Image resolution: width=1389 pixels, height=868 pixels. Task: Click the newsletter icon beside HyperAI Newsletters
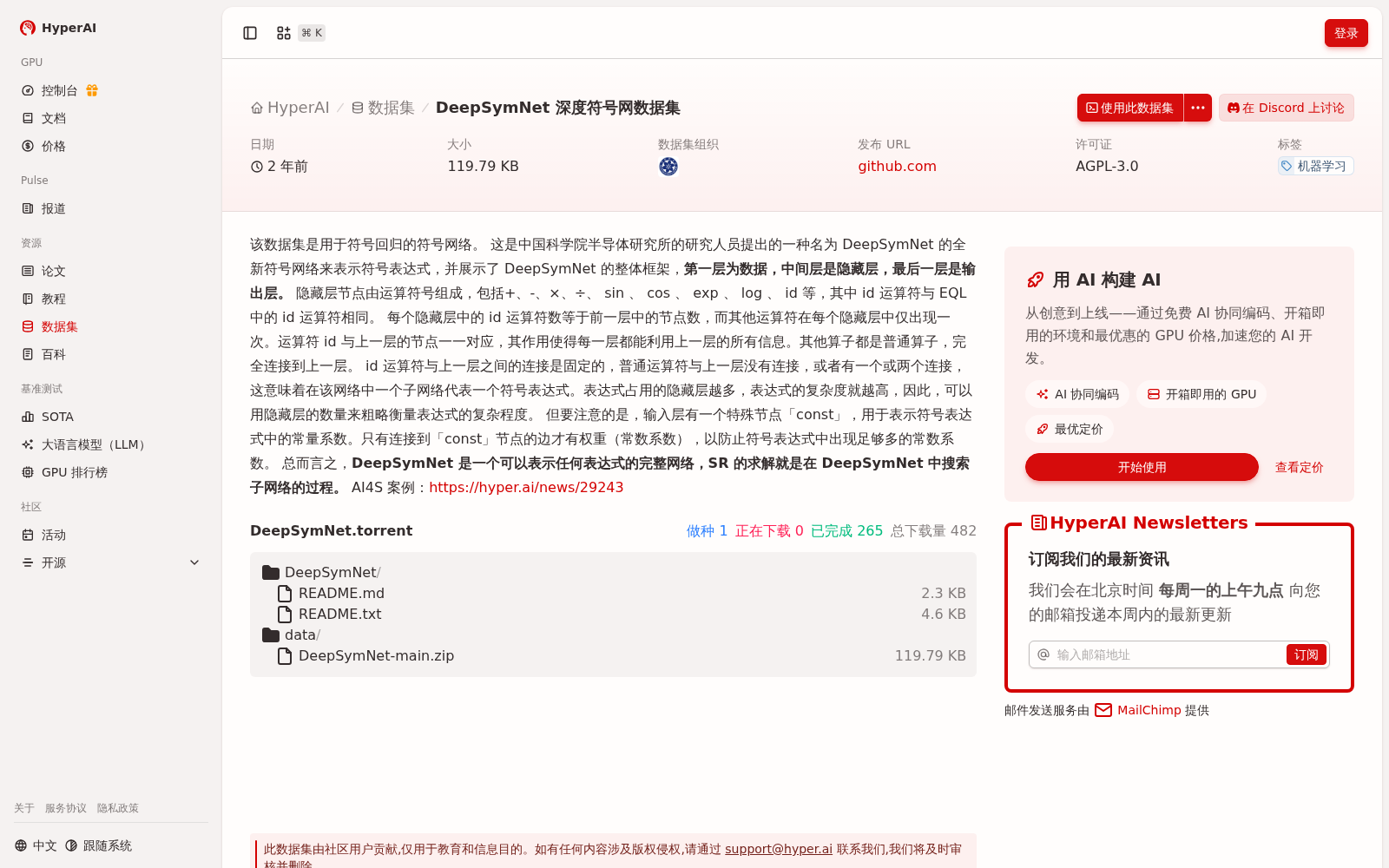tap(1038, 523)
